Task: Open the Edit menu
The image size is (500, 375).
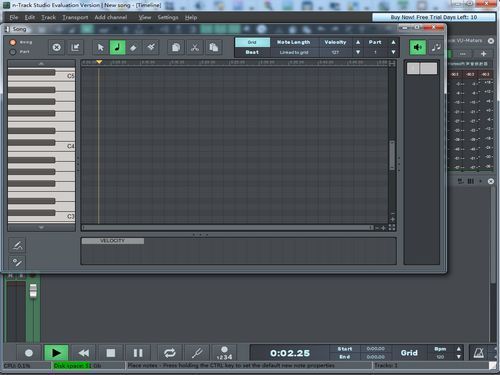Action: pyautogui.click(x=30, y=17)
